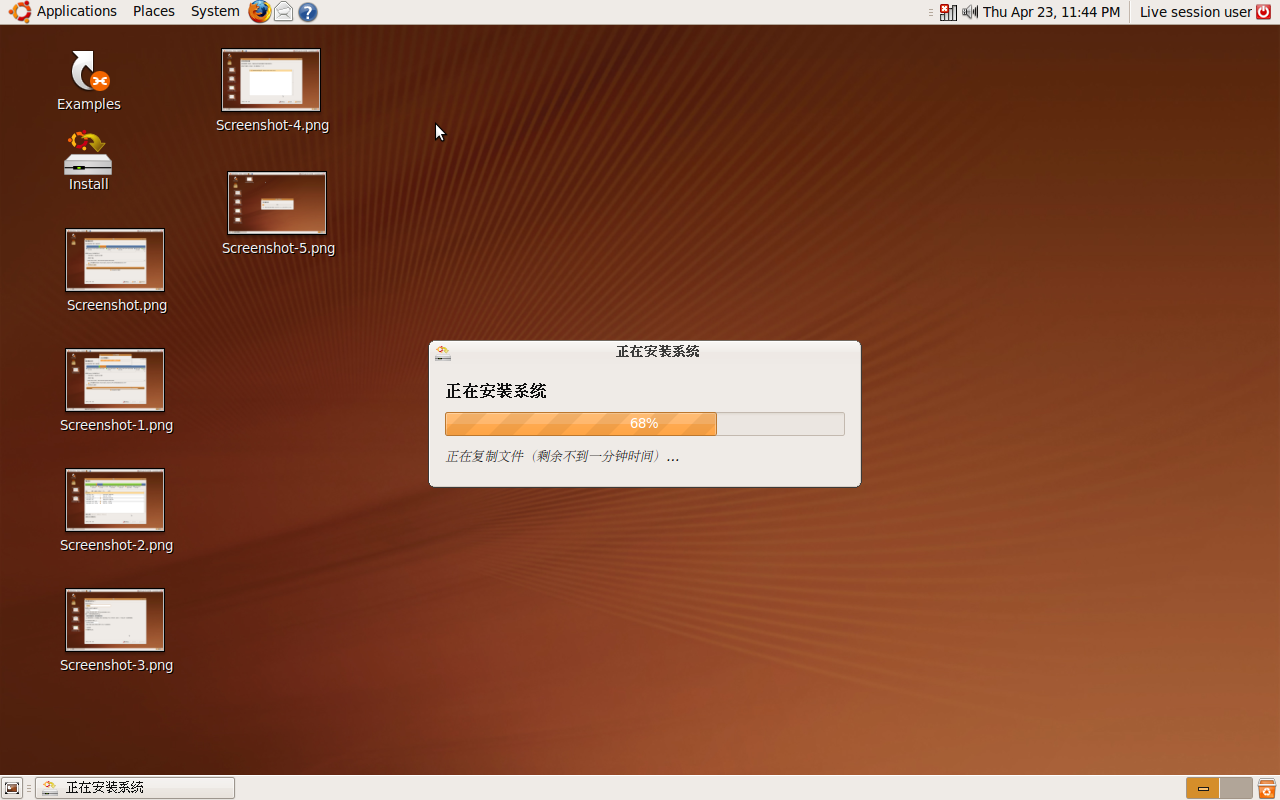Image resolution: width=1280 pixels, height=800 pixels.
Task: Open the System menu
Action: tap(215, 12)
